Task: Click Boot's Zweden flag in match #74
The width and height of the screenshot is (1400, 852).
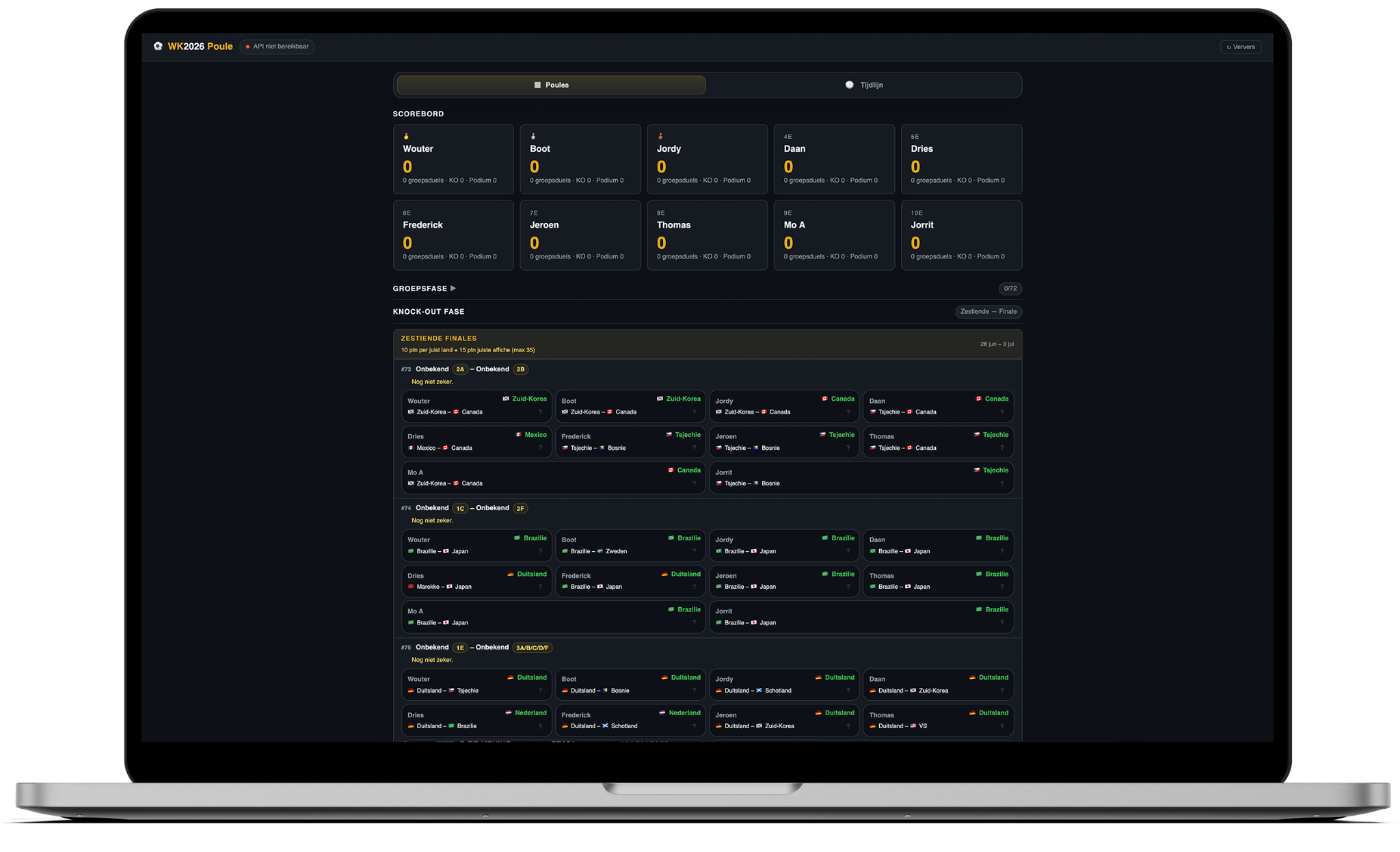Action: 600,551
